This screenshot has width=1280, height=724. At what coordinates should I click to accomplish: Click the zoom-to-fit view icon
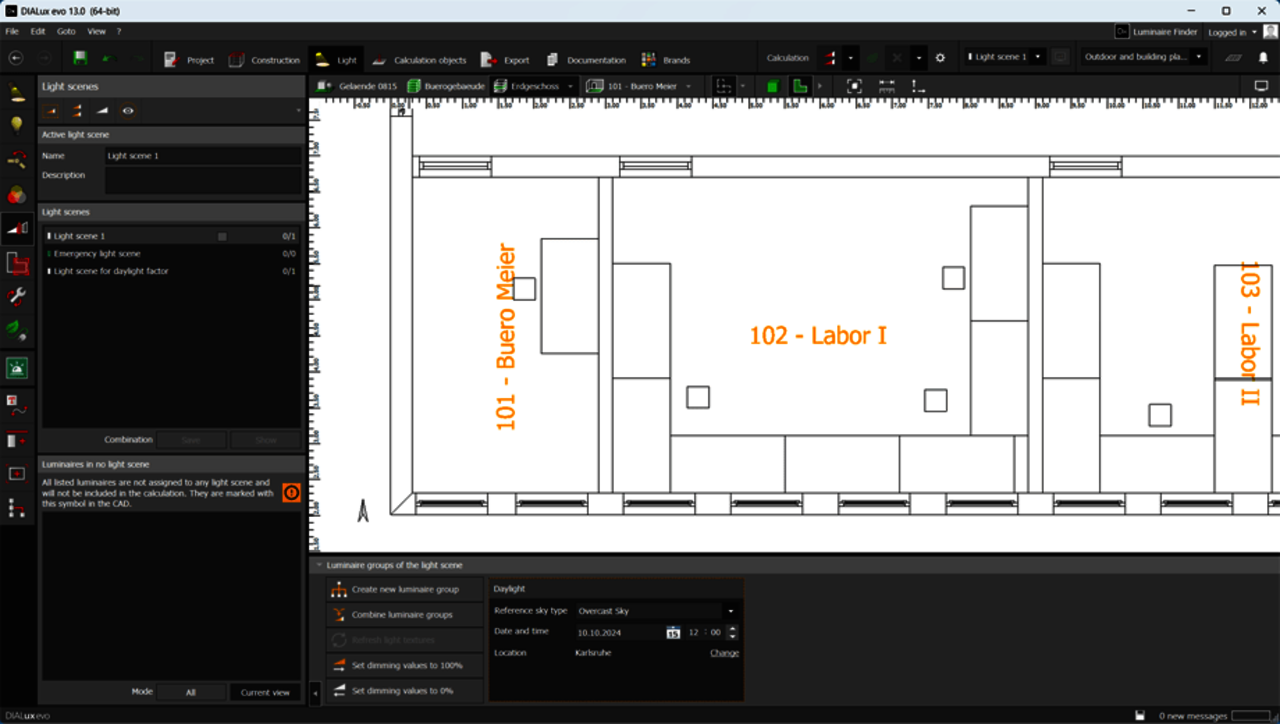pyautogui.click(x=854, y=87)
